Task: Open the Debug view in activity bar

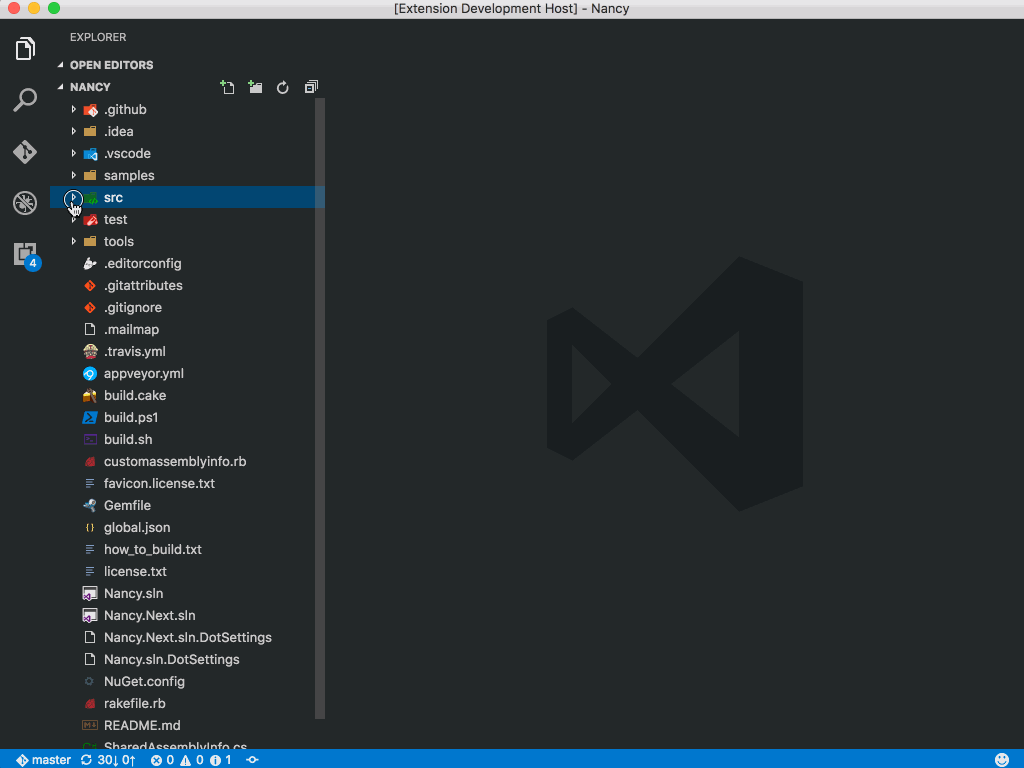Action: pos(25,203)
